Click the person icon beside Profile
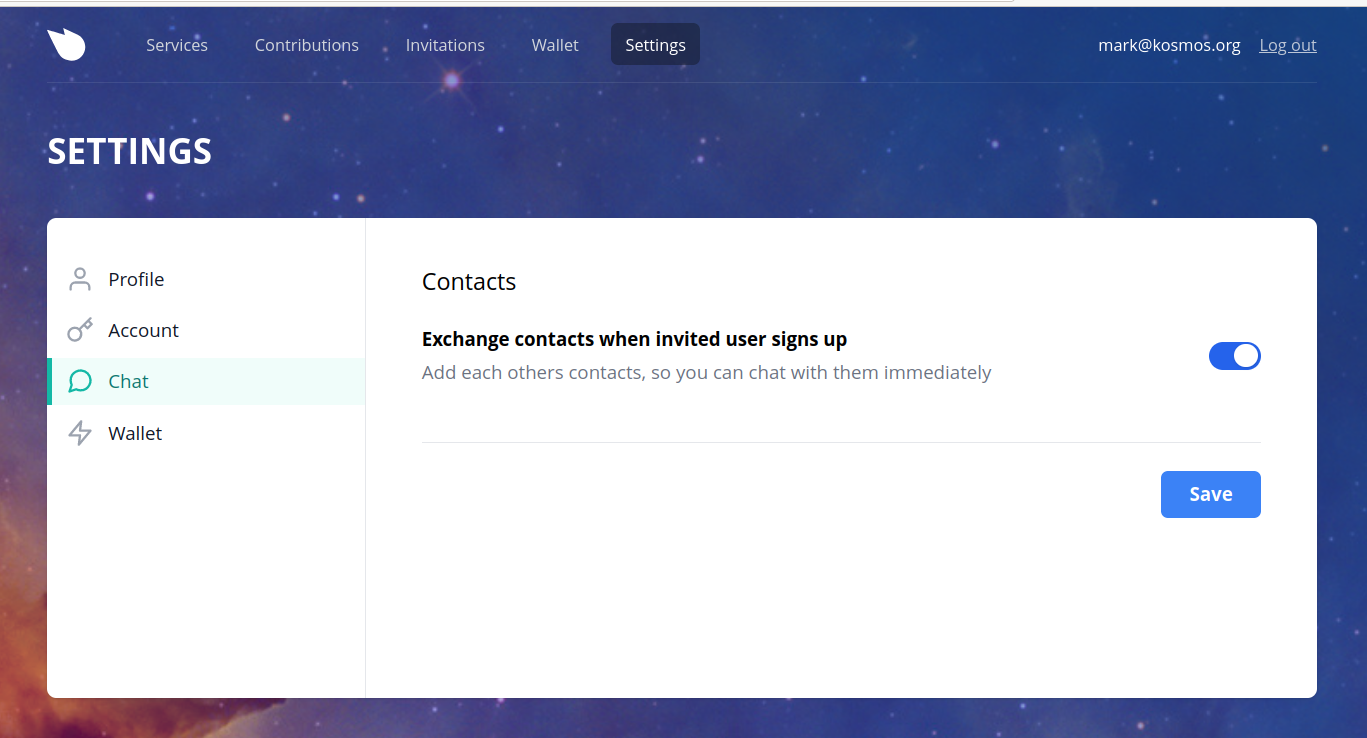Screen dimensions: 1367x738 pos(80,279)
